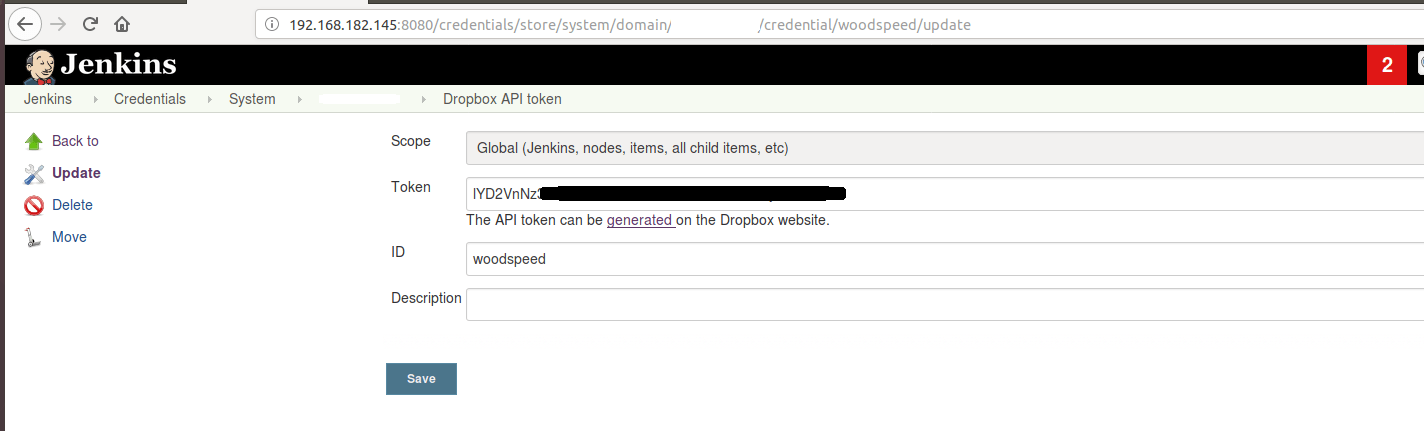
Task: Navigate to Credentials breadcrumb item
Action: 150,99
